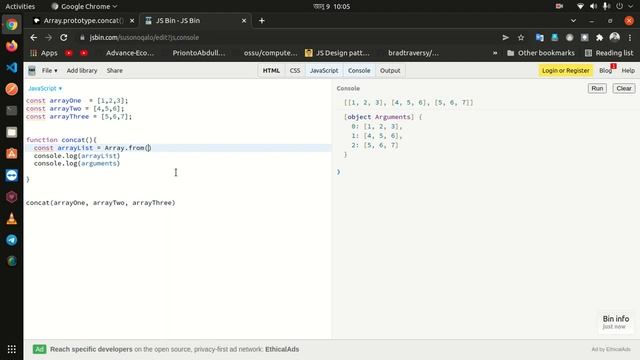Open the Help link
Screen dimensions: 640x360
tap(628, 71)
